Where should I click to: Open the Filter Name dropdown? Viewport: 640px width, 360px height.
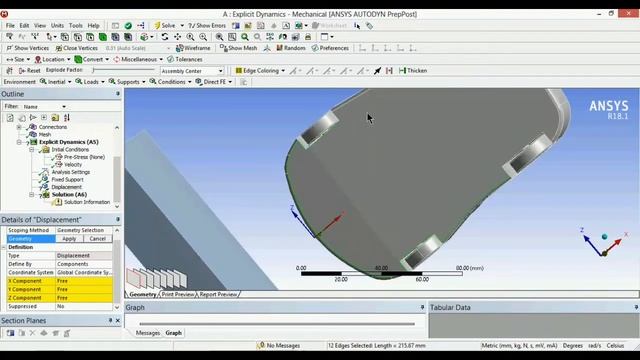(x=64, y=107)
